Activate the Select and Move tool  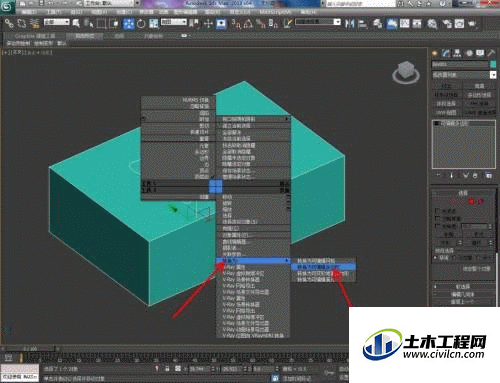click(x=129, y=24)
